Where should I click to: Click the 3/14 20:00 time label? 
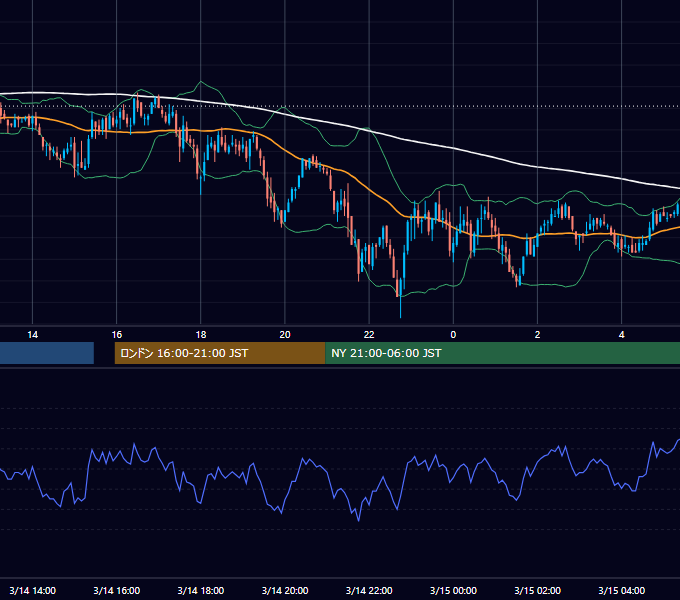[x=285, y=590]
